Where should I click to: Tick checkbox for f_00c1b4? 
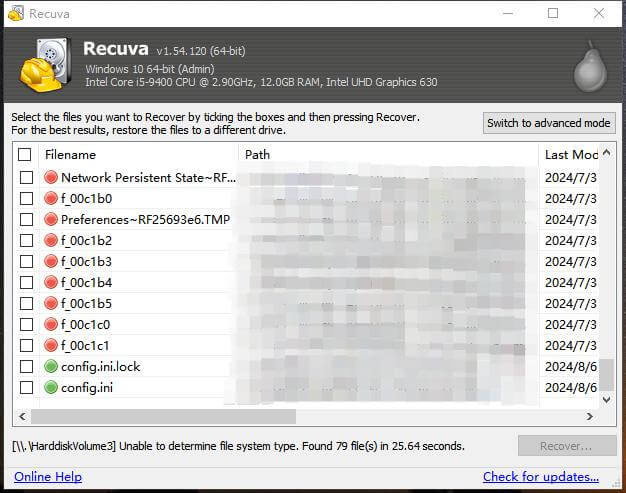coord(26,283)
